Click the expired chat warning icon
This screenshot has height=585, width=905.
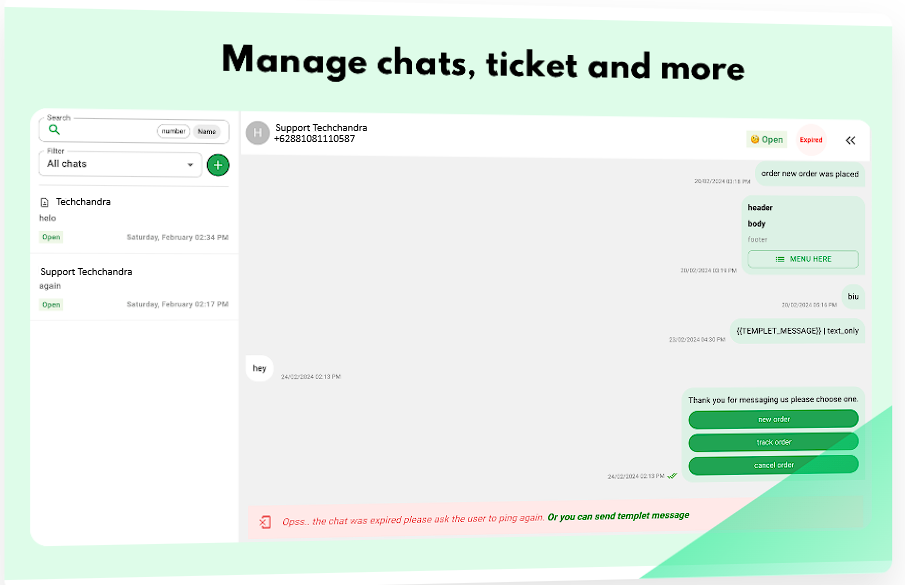coord(265,522)
